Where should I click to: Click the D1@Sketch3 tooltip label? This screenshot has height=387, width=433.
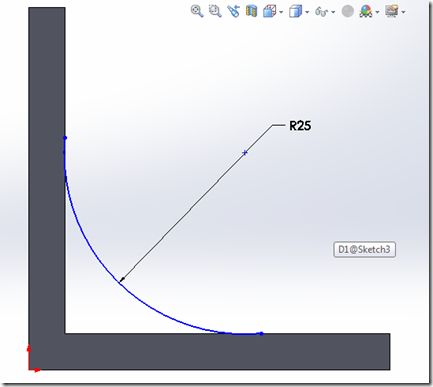click(364, 249)
